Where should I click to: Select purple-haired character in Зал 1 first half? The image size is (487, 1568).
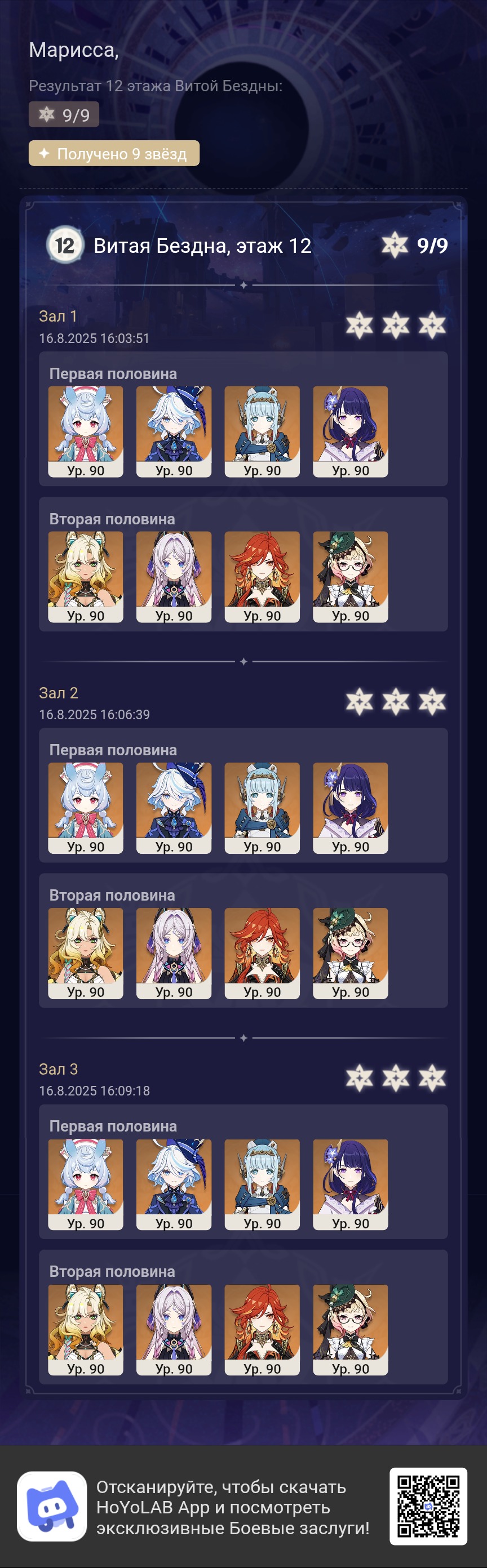(x=351, y=431)
